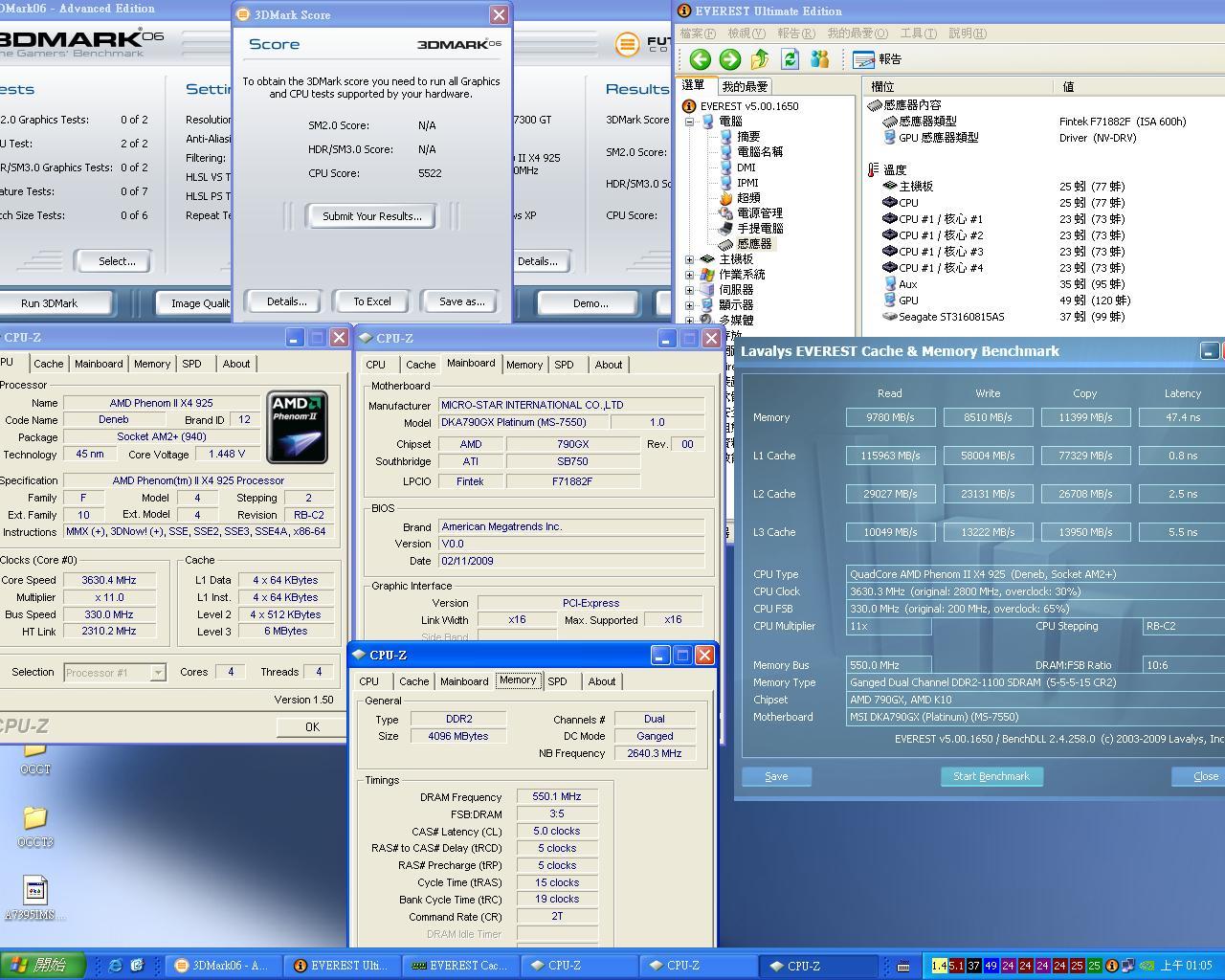Switch to 3DMark06 taskbar button
The width and height of the screenshot is (1225, 980).
(223, 966)
